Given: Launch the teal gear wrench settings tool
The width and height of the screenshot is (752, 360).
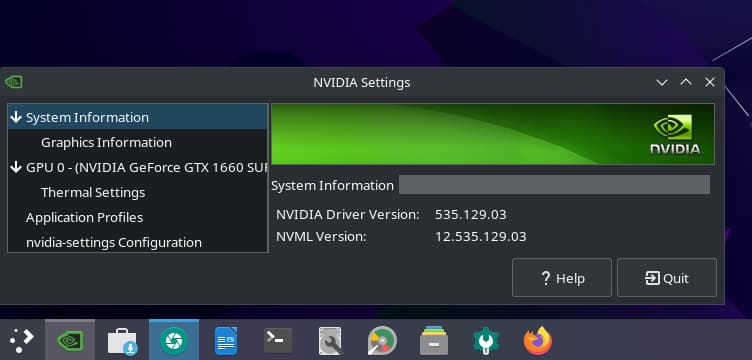Looking at the screenshot, I should (x=486, y=341).
